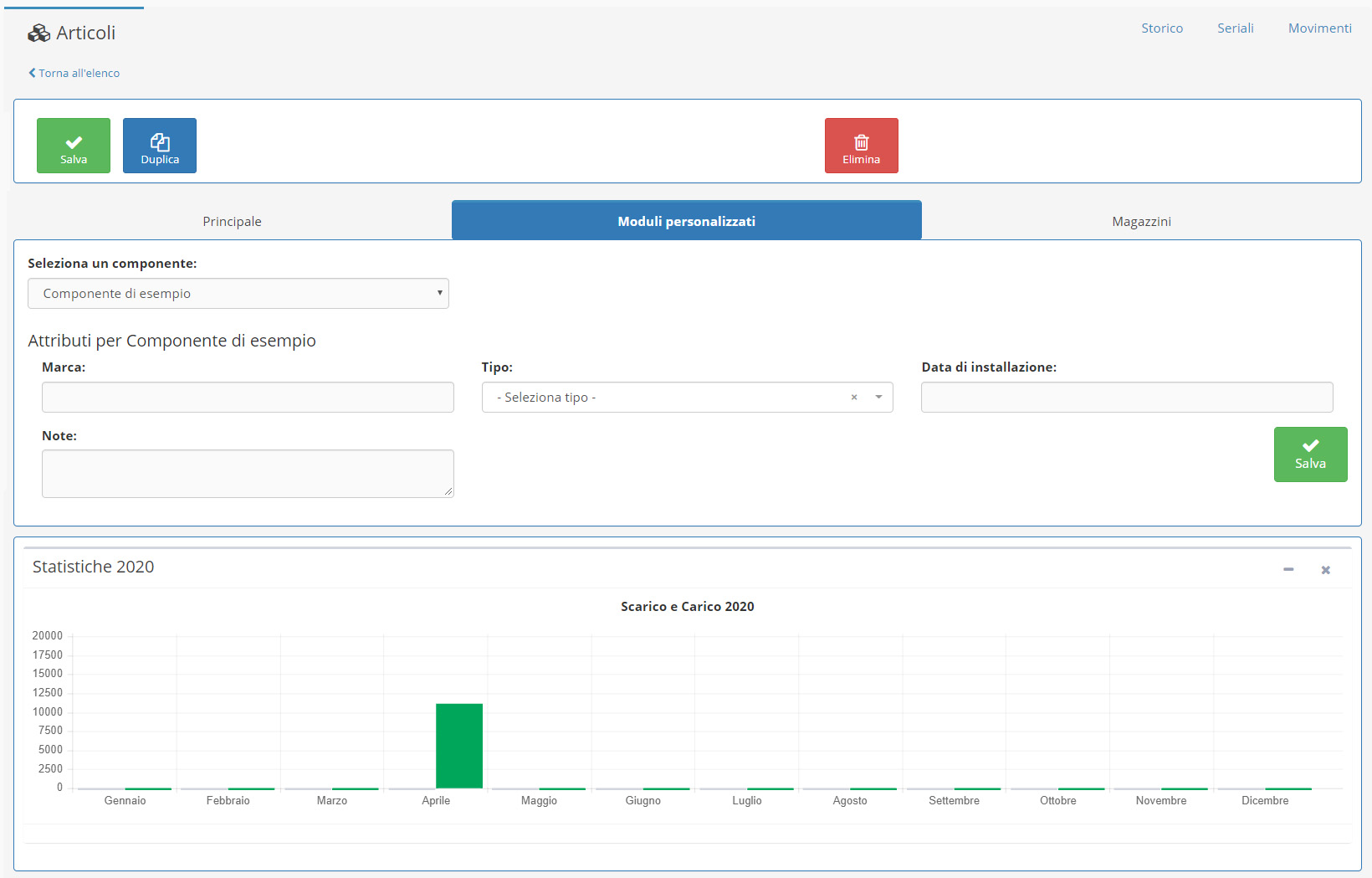1372x878 pixels.
Task: Close the Statistiche 2020 panel
Action: click(x=1325, y=570)
